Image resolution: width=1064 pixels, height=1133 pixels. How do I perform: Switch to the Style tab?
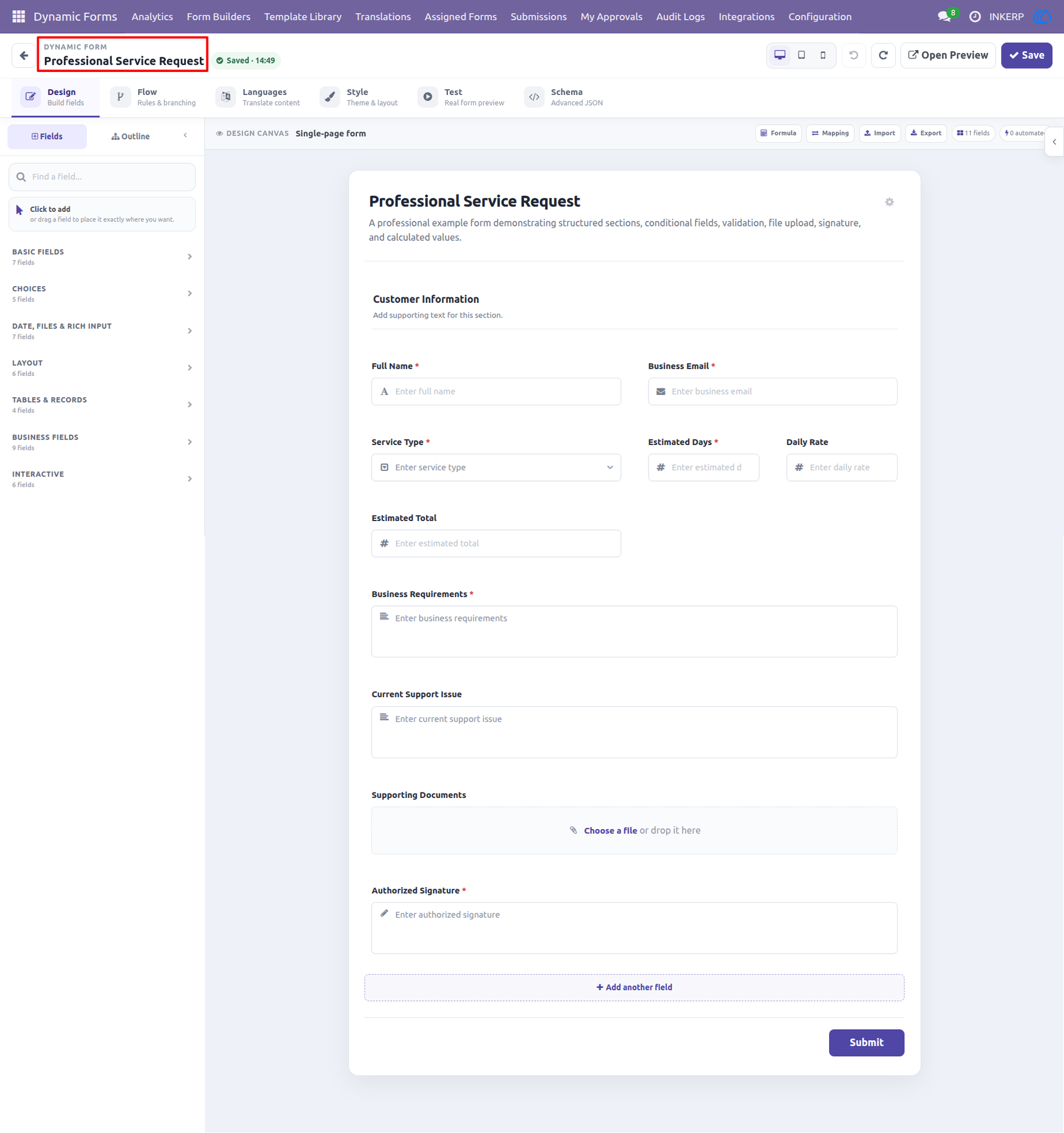[x=359, y=97]
